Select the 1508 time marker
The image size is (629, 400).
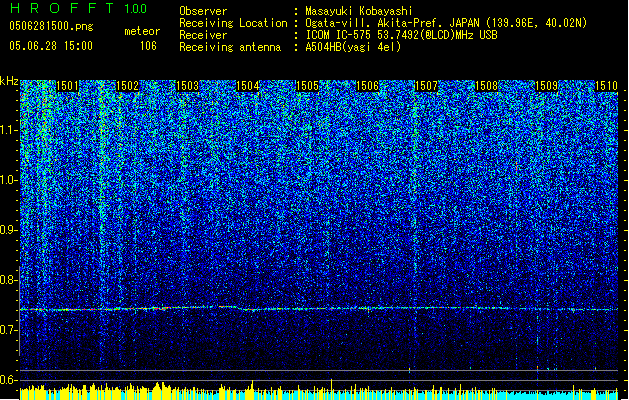tap(487, 86)
